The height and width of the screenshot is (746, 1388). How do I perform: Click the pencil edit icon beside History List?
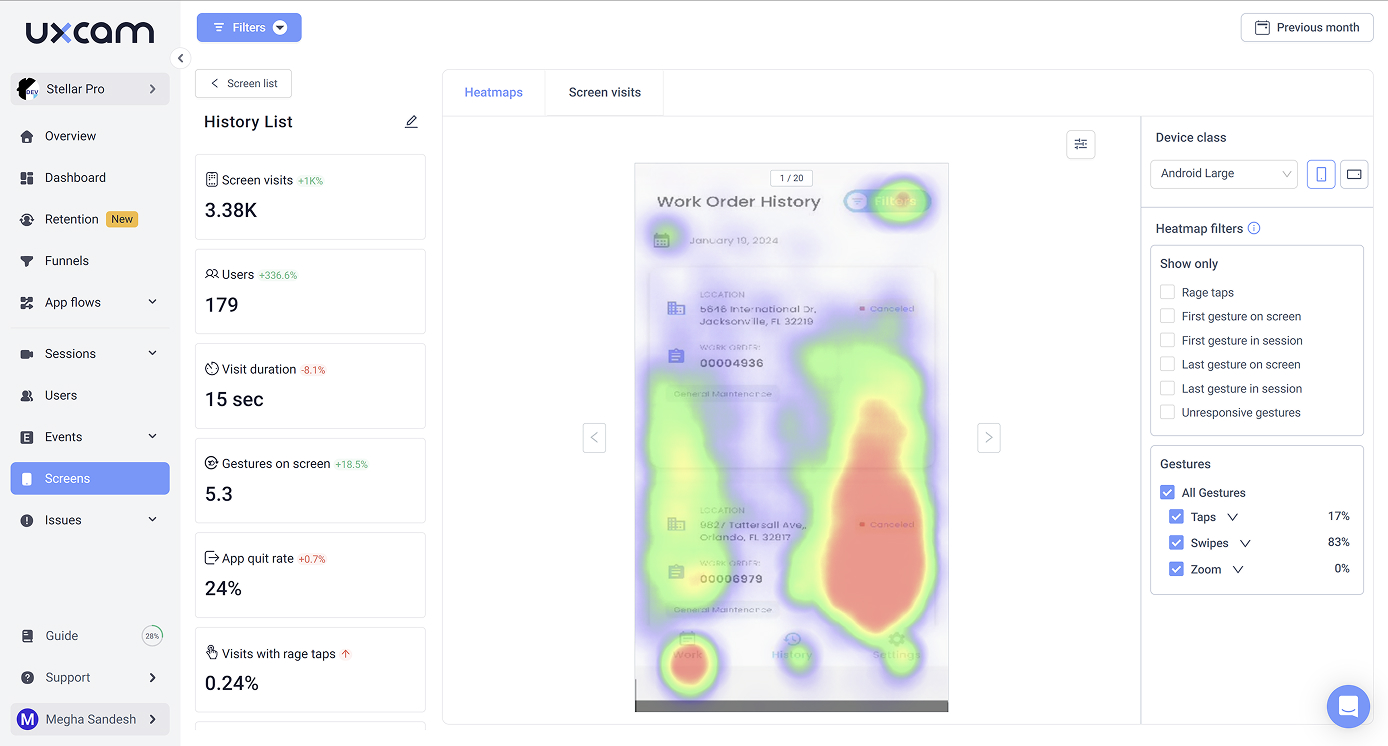(x=411, y=122)
